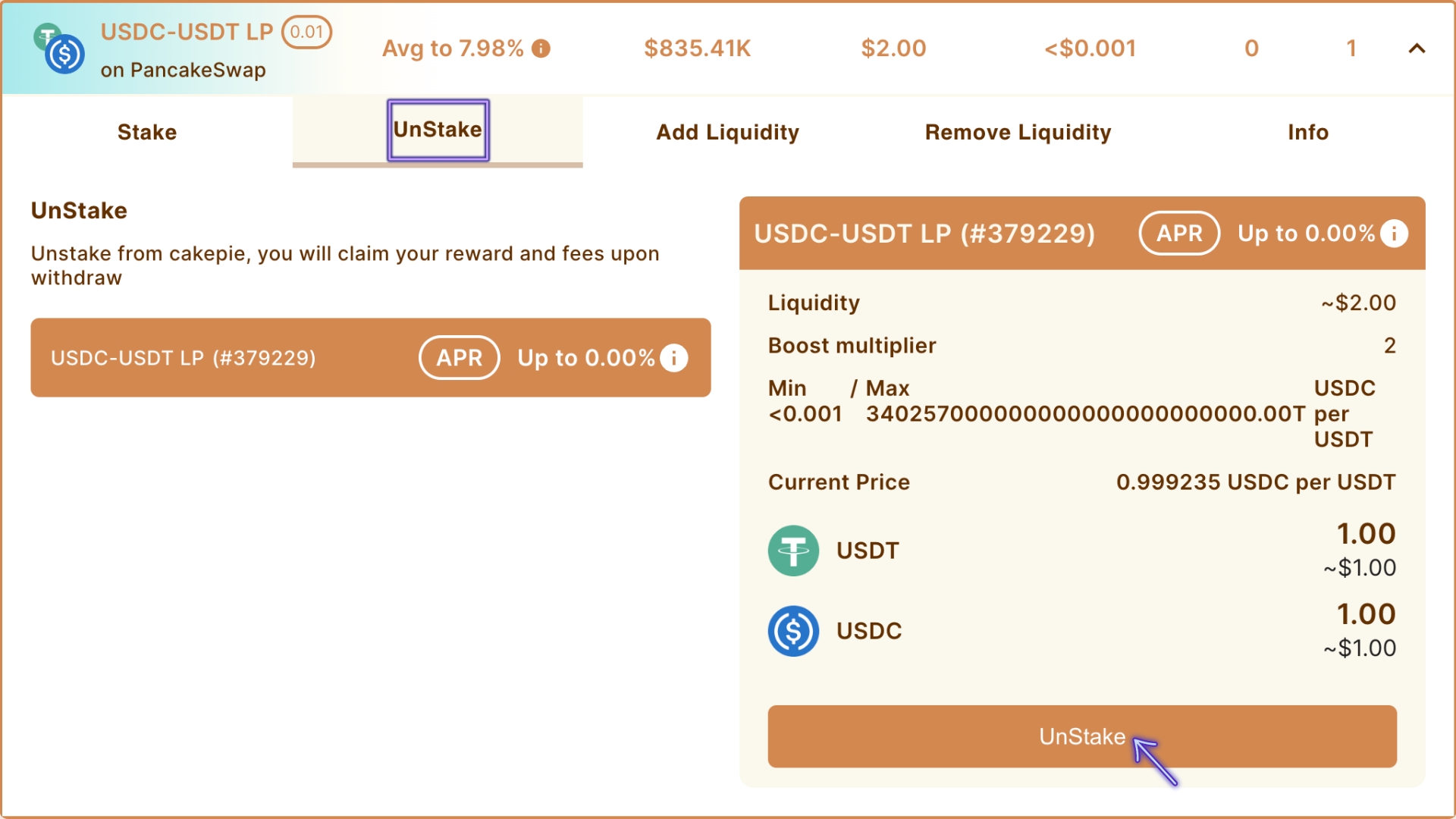This screenshot has height=819, width=1456.
Task: Click the USDT Tether token icon
Action: [x=793, y=551]
